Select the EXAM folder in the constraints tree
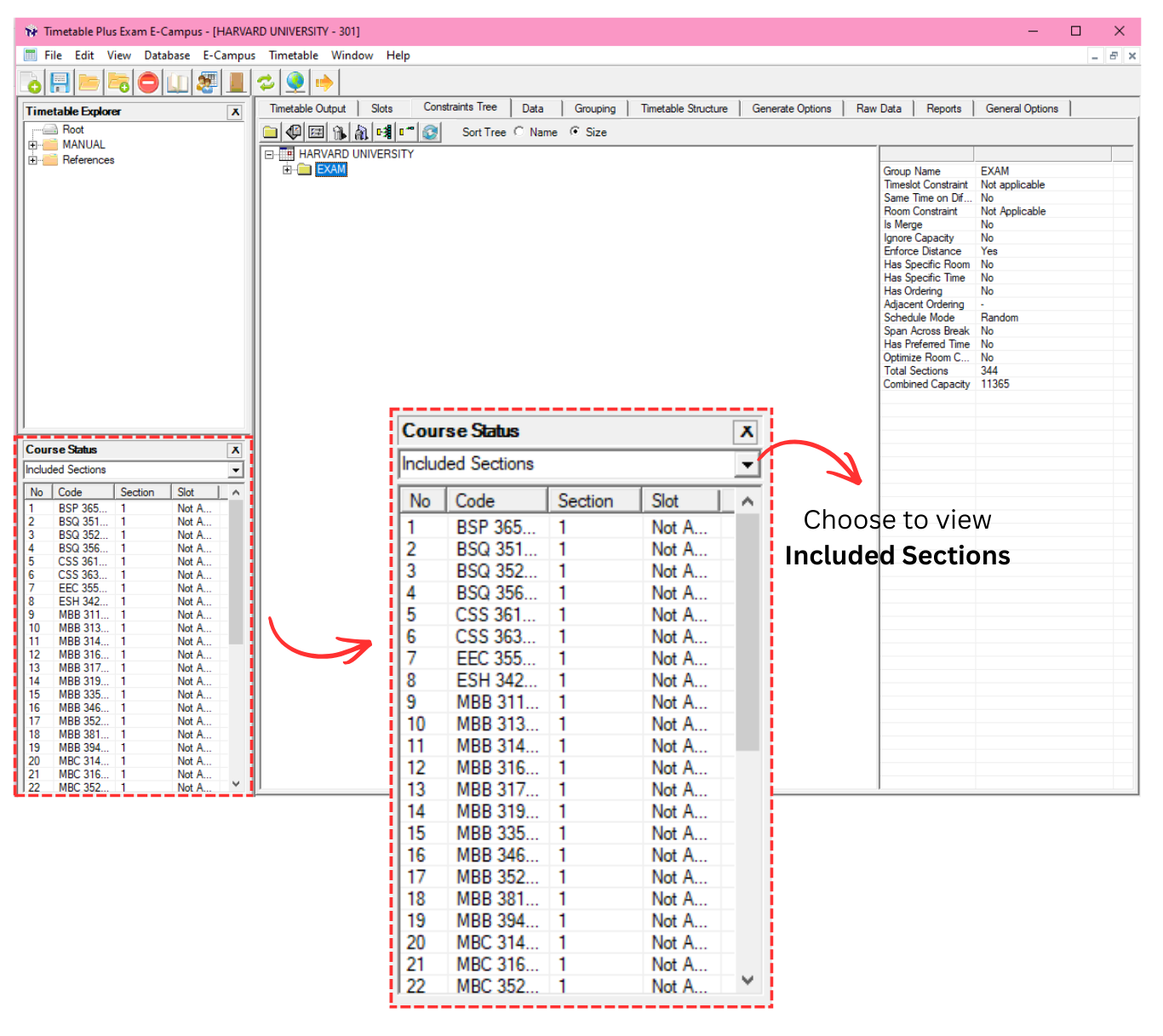 [x=331, y=169]
